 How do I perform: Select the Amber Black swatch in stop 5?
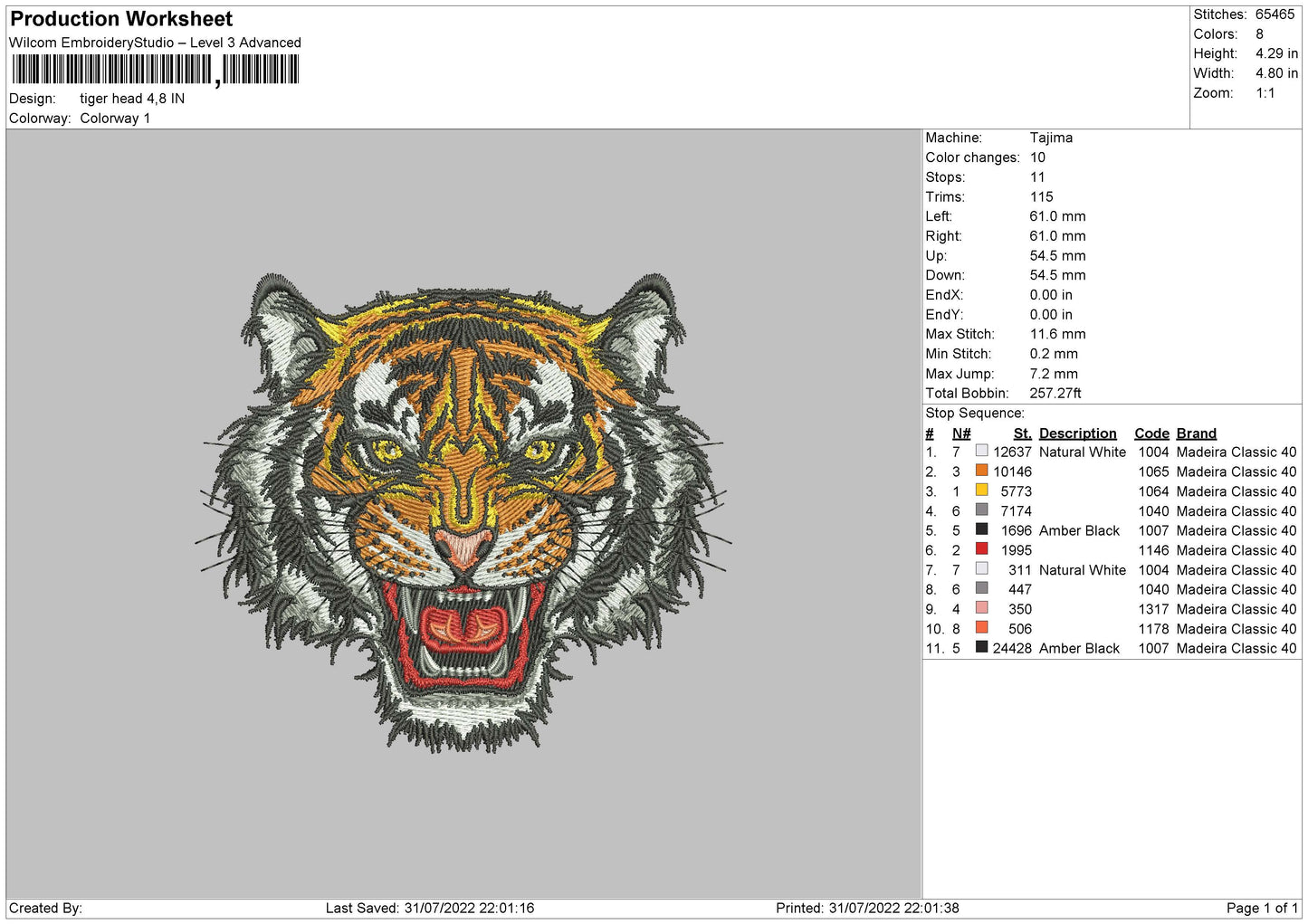click(x=981, y=529)
